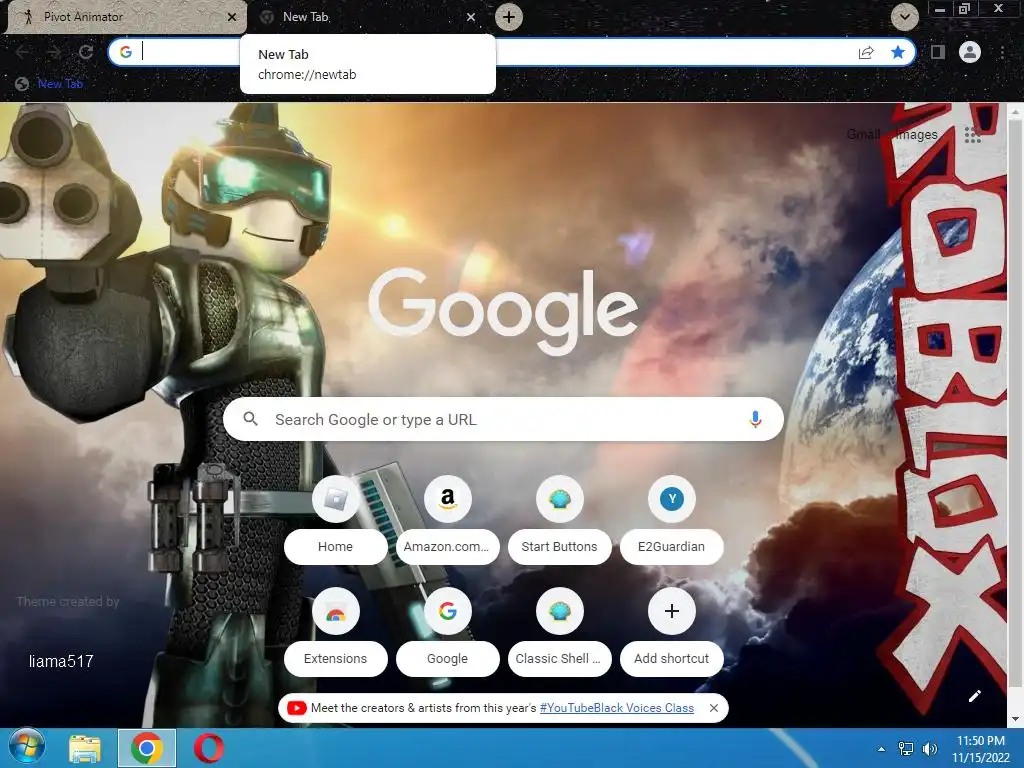
Task: Close the New Tab tab
Action: (471, 17)
